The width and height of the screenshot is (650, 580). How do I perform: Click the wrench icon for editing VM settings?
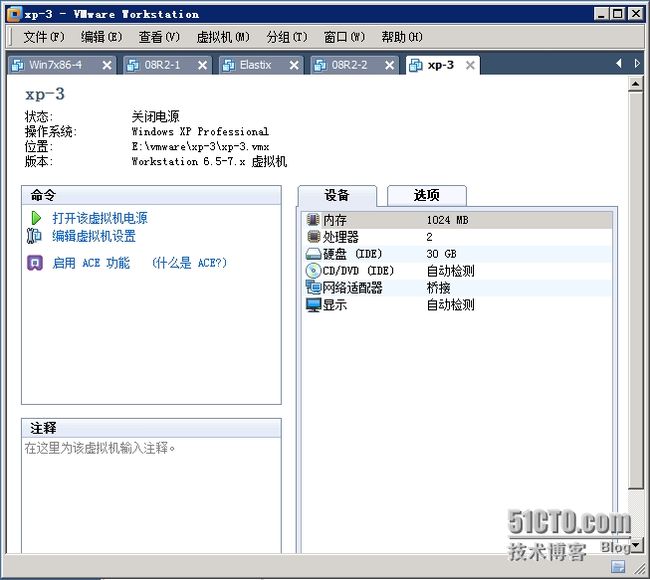tap(34, 236)
